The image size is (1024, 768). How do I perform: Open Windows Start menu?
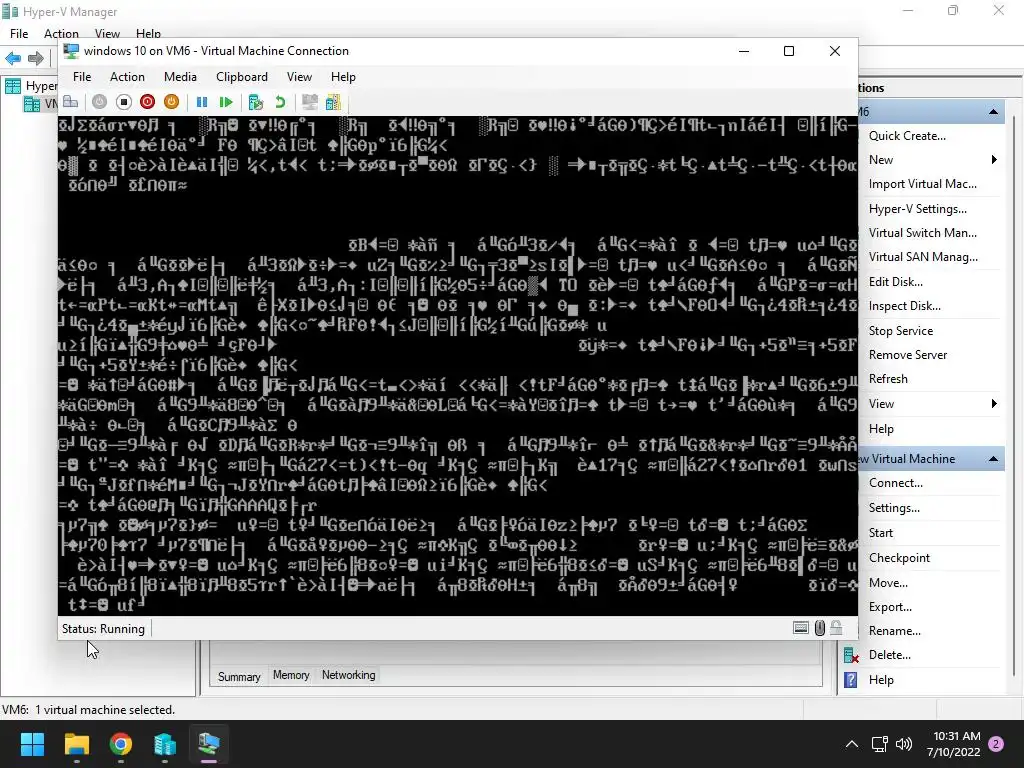tap(32, 744)
